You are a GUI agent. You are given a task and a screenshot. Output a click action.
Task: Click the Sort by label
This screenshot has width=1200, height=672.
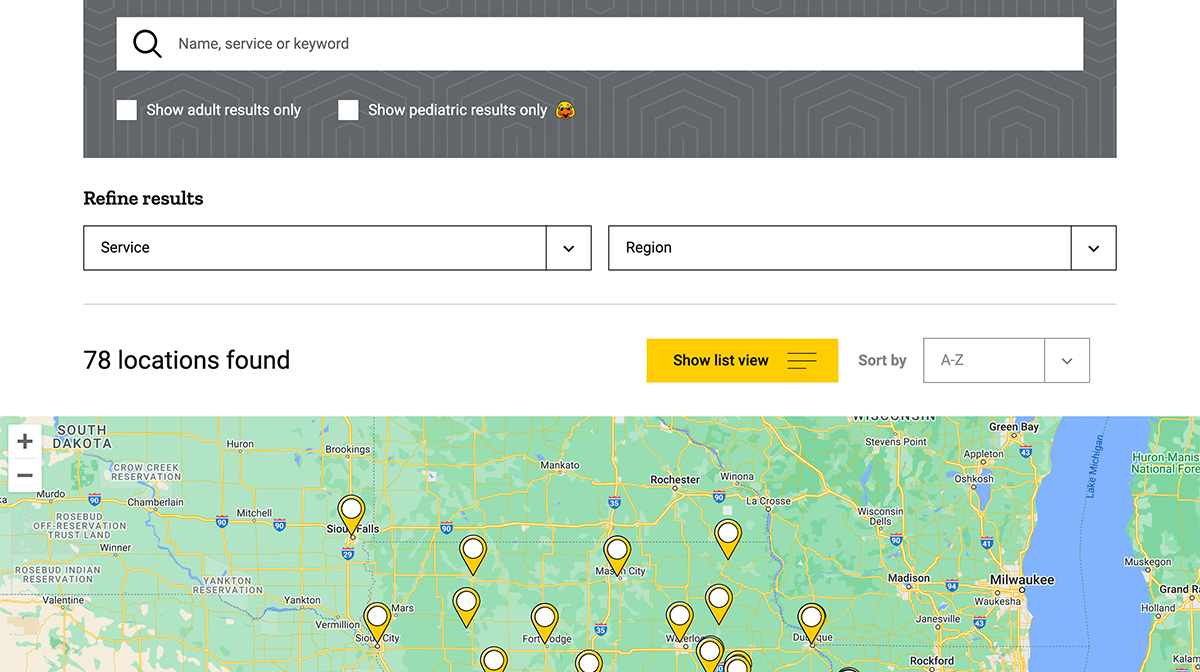(x=882, y=361)
